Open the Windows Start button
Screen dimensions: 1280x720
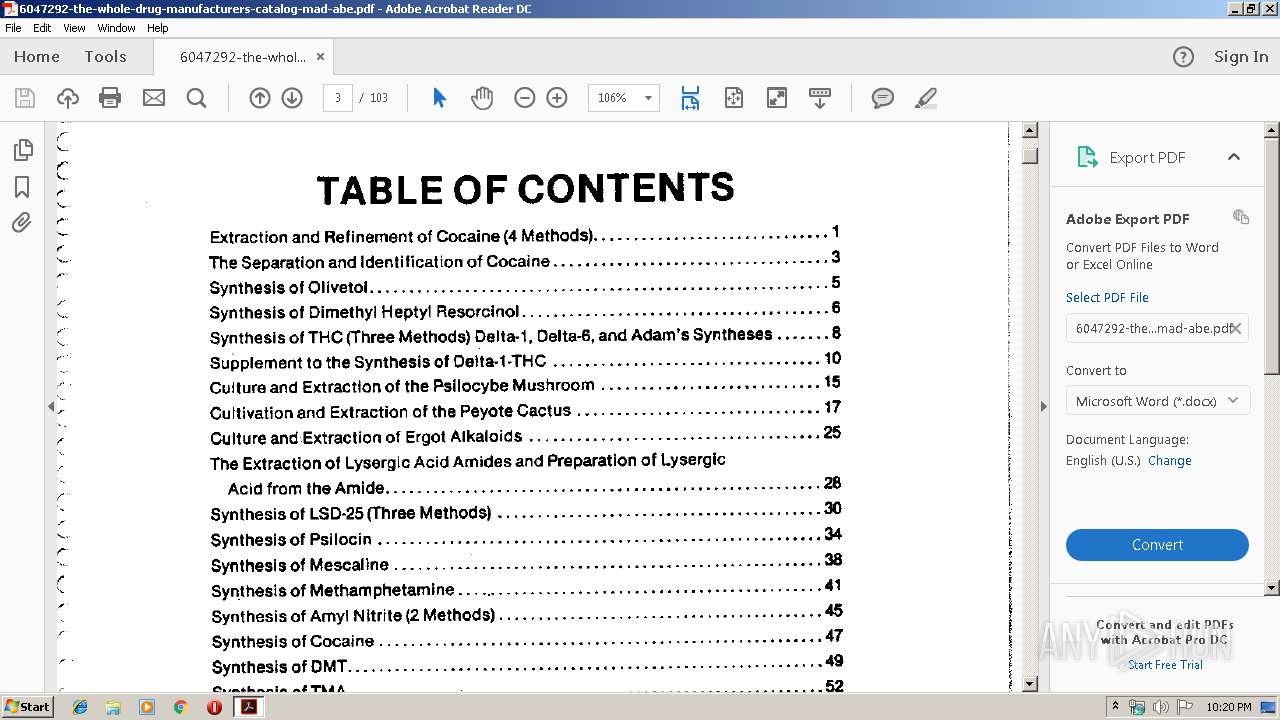27,706
